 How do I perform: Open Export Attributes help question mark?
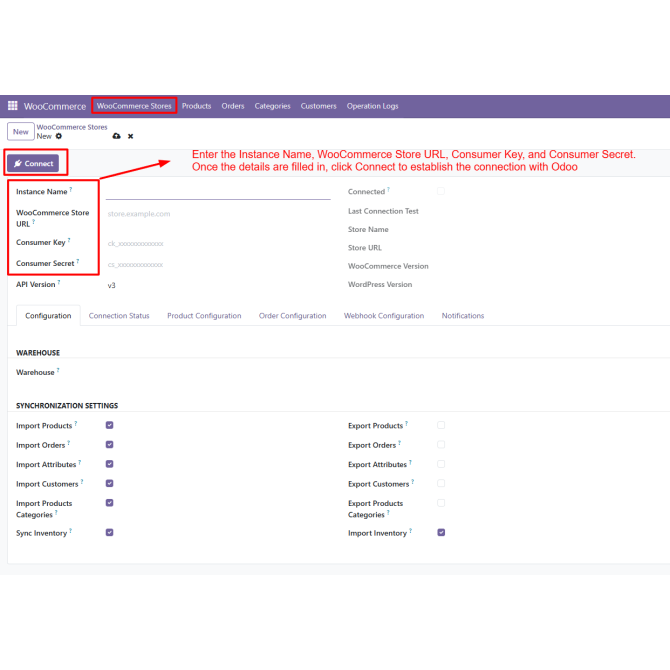410,462
